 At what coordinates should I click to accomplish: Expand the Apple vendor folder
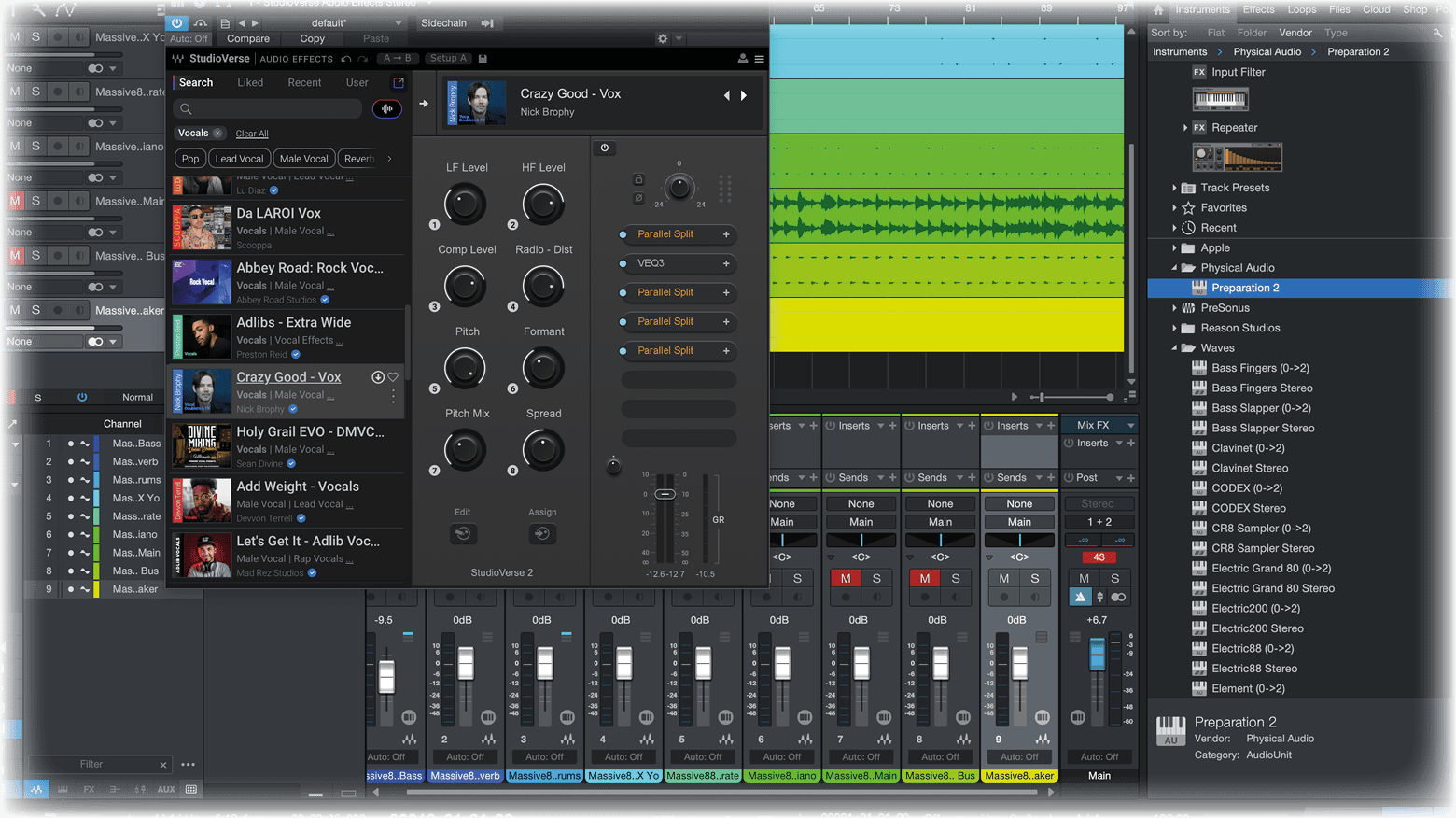pos(1174,248)
